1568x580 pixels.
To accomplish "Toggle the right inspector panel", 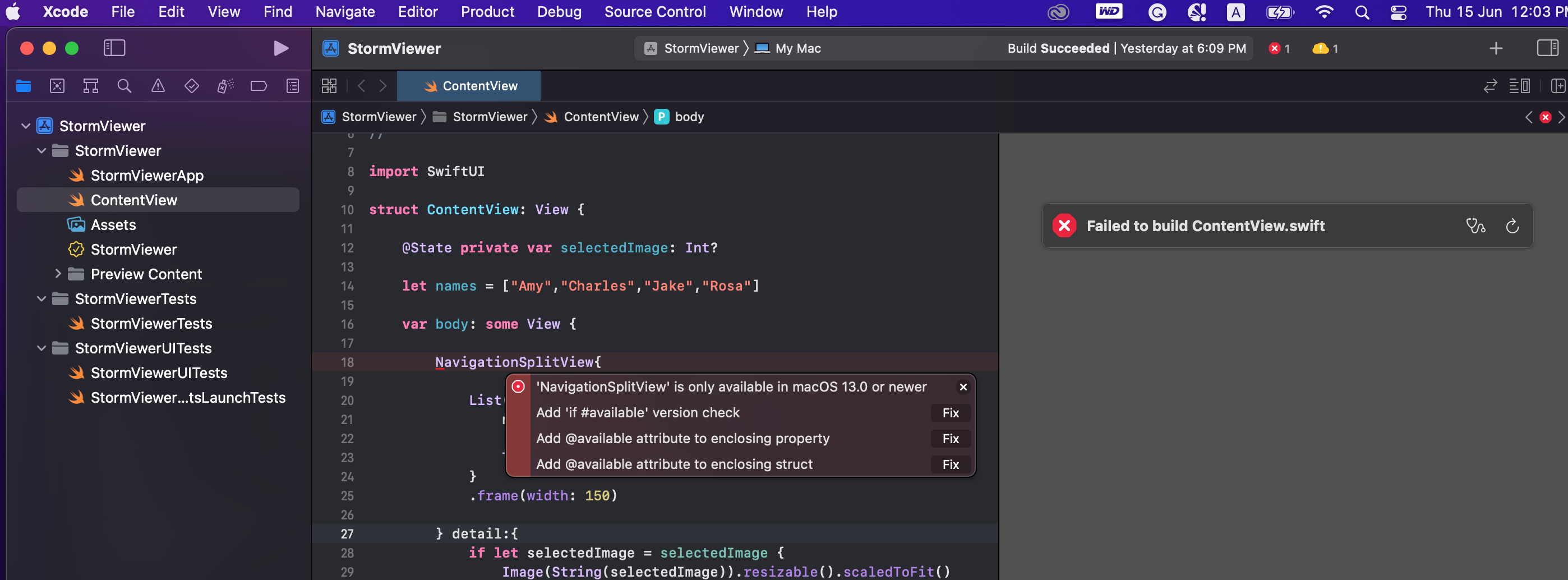I will [x=1547, y=48].
